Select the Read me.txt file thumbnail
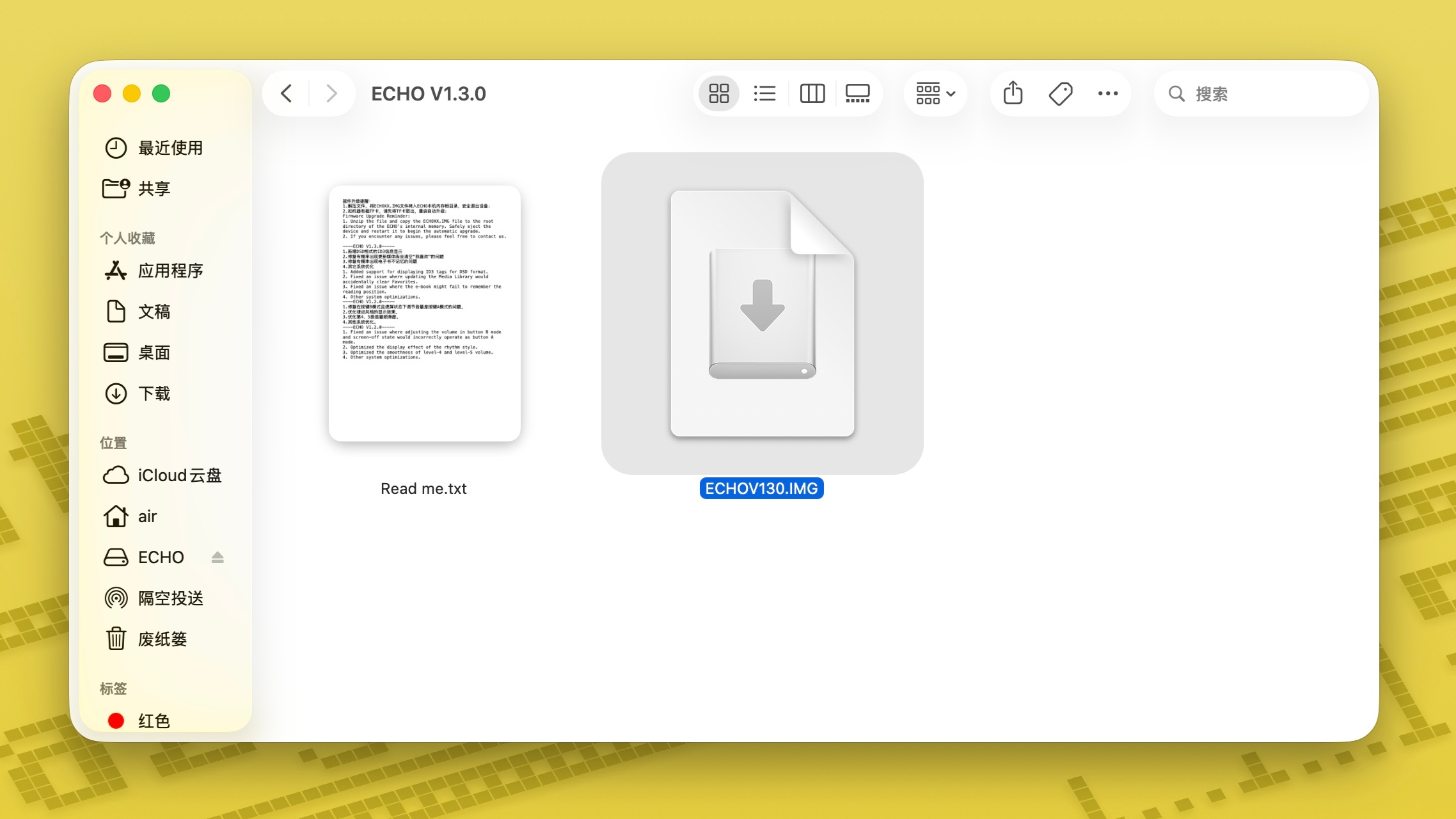 click(x=424, y=313)
